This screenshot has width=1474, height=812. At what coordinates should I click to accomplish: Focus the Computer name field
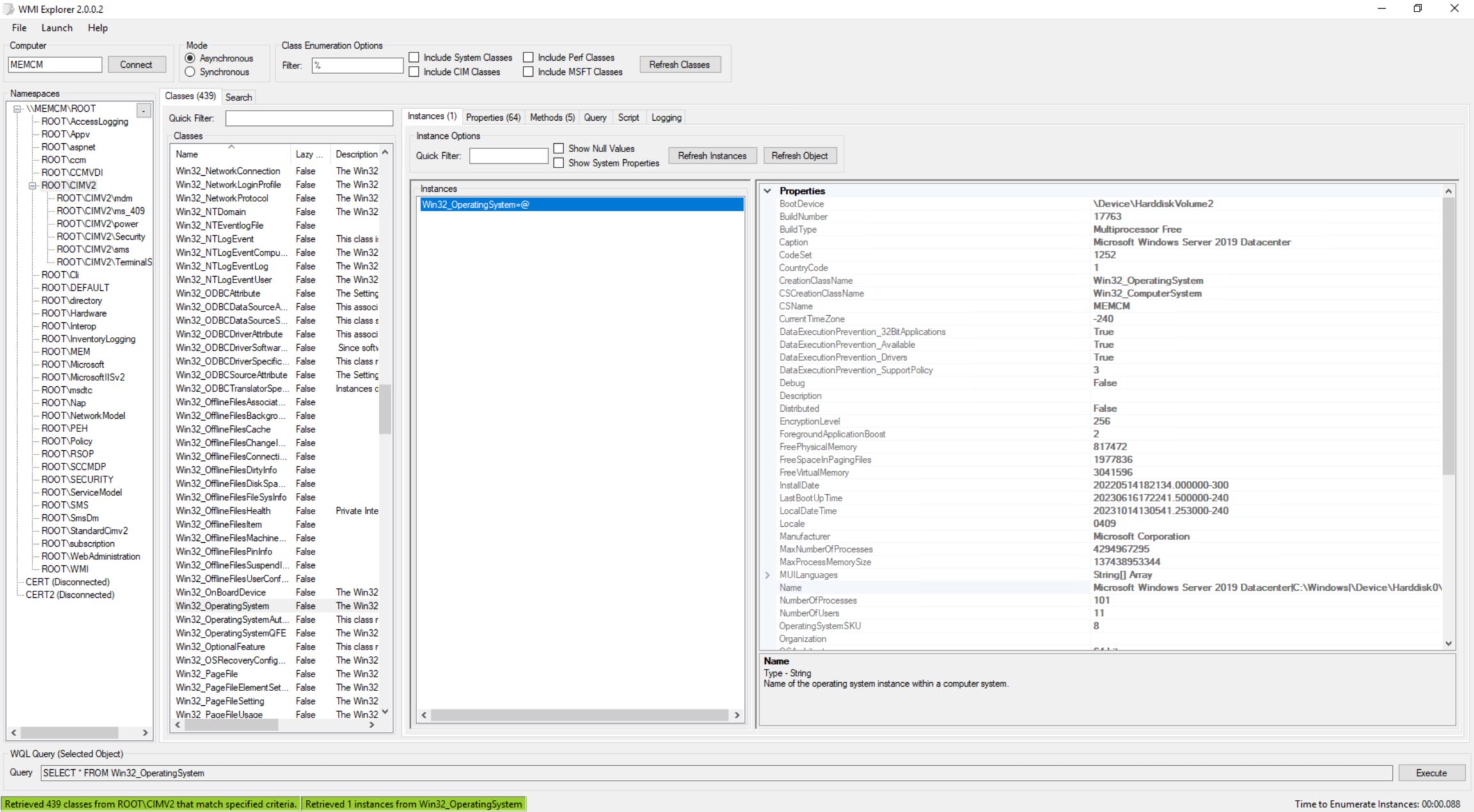point(55,65)
